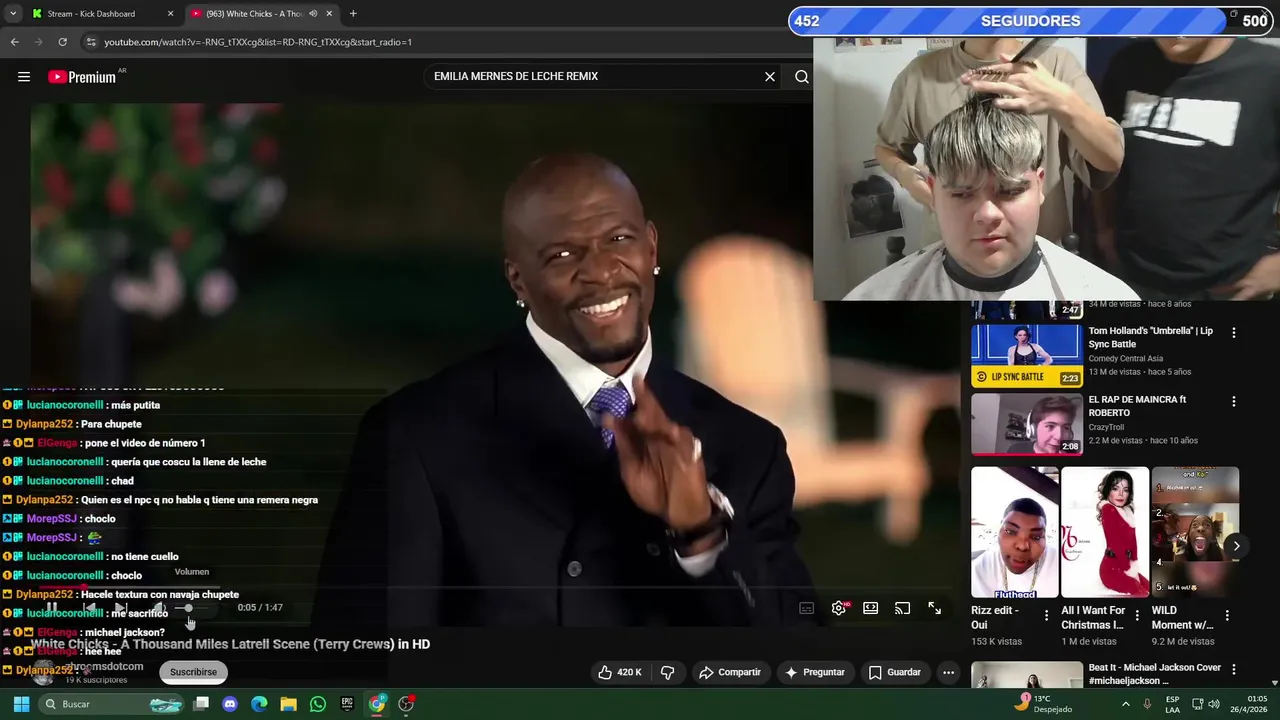Show next shorts with right arrow
Viewport: 1280px width, 720px height.
1236,546
